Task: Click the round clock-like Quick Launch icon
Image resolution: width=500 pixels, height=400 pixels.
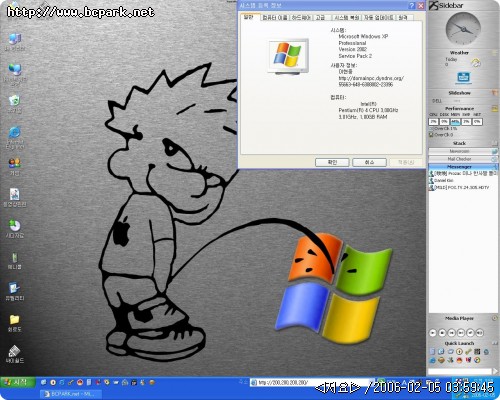Action: pos(459,351)
